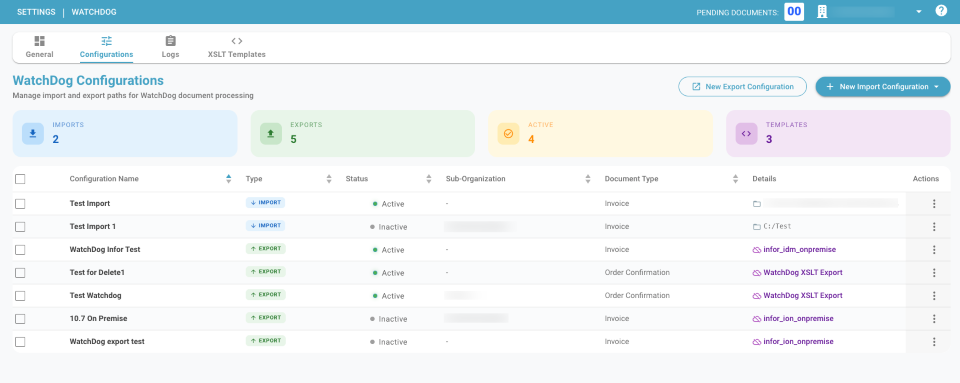Select the Test Import 1 row checkbox

[20, 227]
